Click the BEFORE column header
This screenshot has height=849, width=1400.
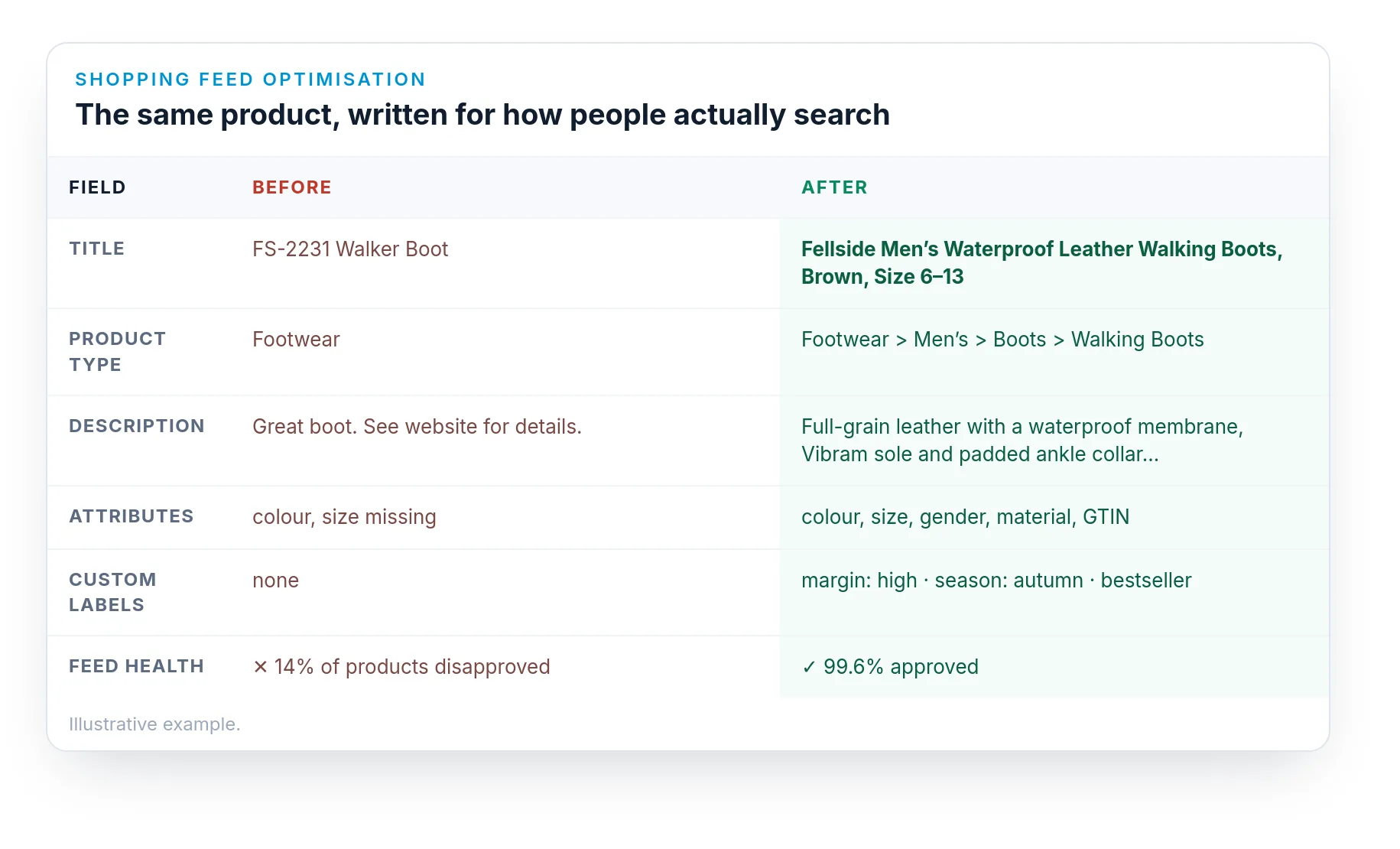coord(292,187)
